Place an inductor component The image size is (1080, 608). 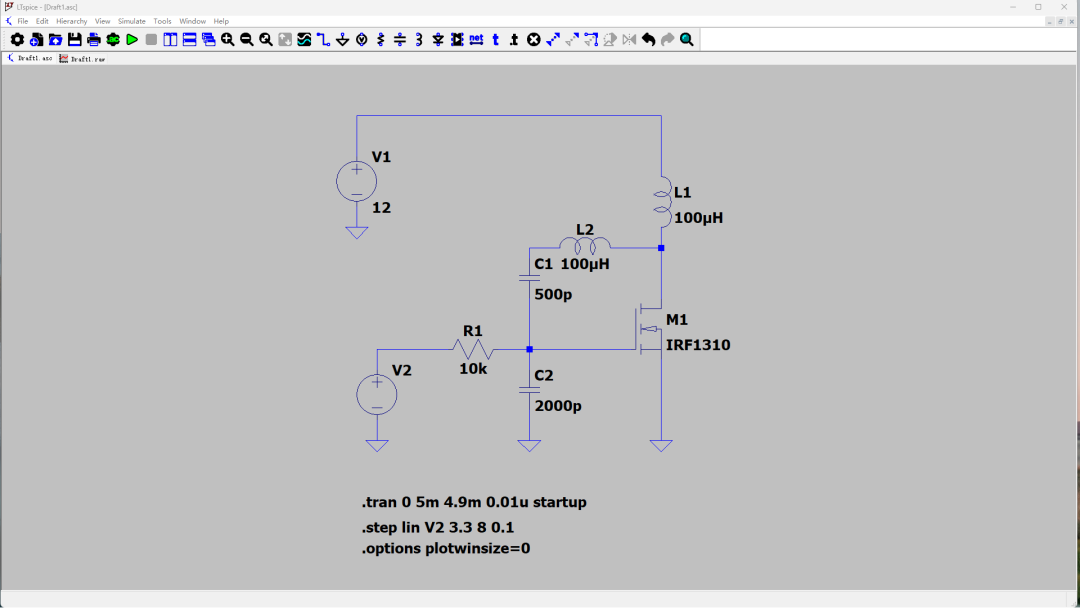[419, 40]
